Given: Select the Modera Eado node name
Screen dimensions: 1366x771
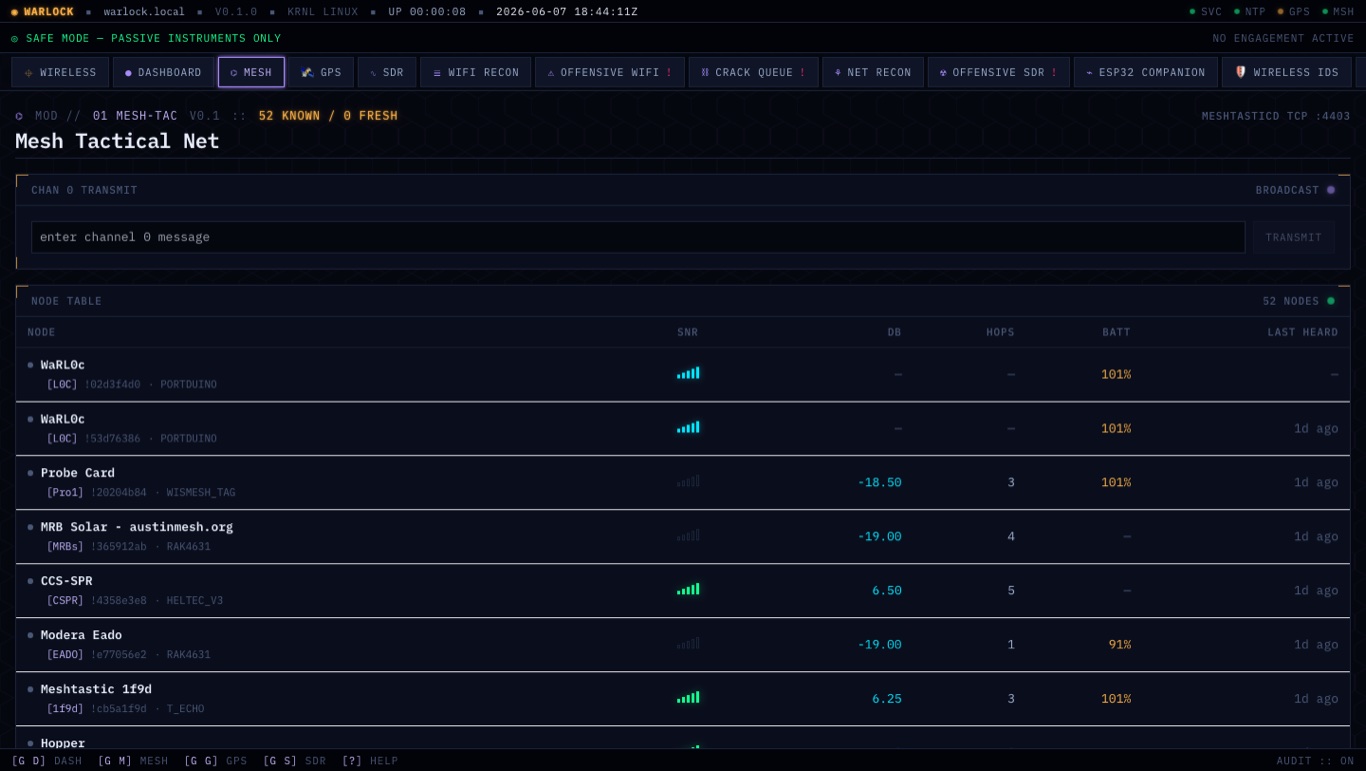Looking at the screenshot, I should 81,635.
